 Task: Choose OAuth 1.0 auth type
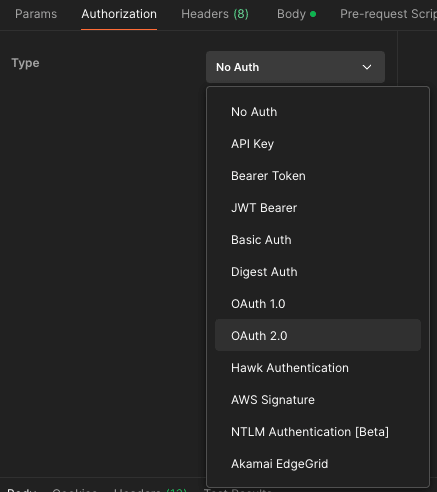pos(318,304)
